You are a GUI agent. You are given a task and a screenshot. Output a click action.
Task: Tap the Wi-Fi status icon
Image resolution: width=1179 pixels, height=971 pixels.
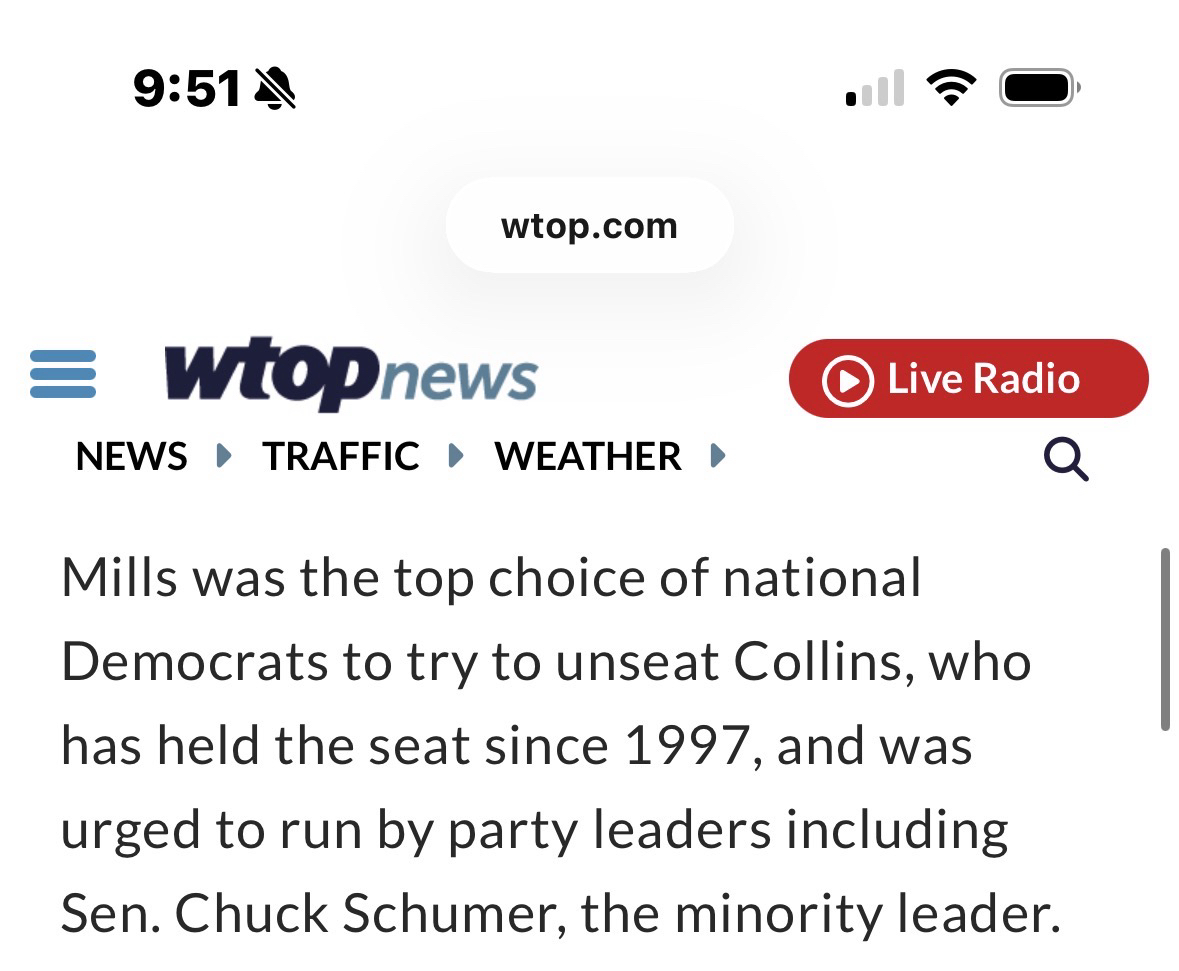click(950, 88)
